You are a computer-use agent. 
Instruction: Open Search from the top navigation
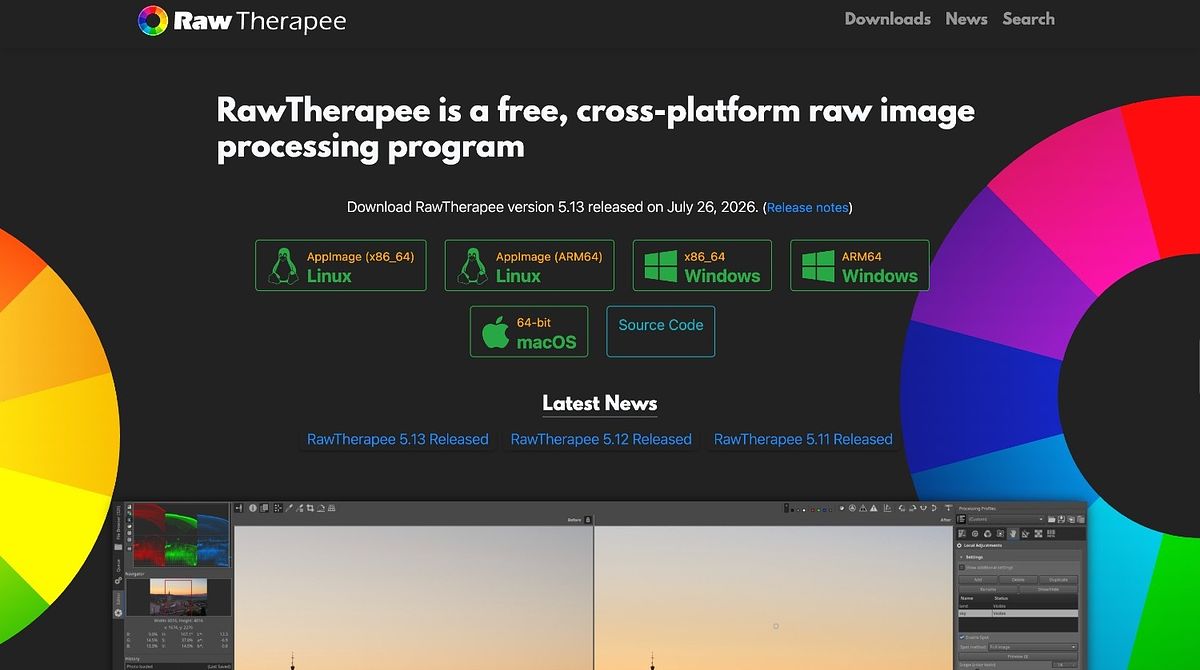1028,19
